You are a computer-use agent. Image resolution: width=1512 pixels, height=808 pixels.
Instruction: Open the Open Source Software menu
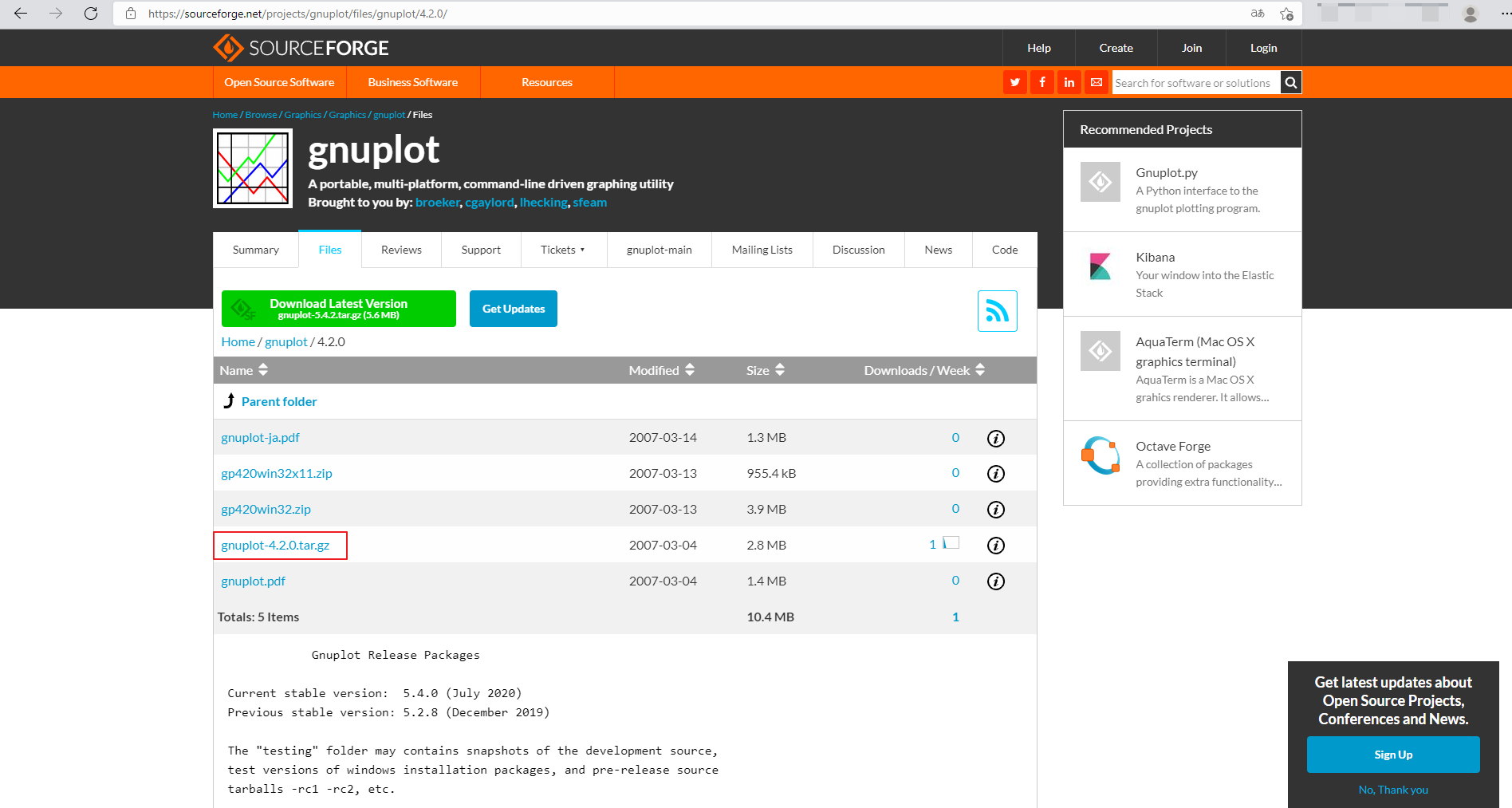click(279, 82)
